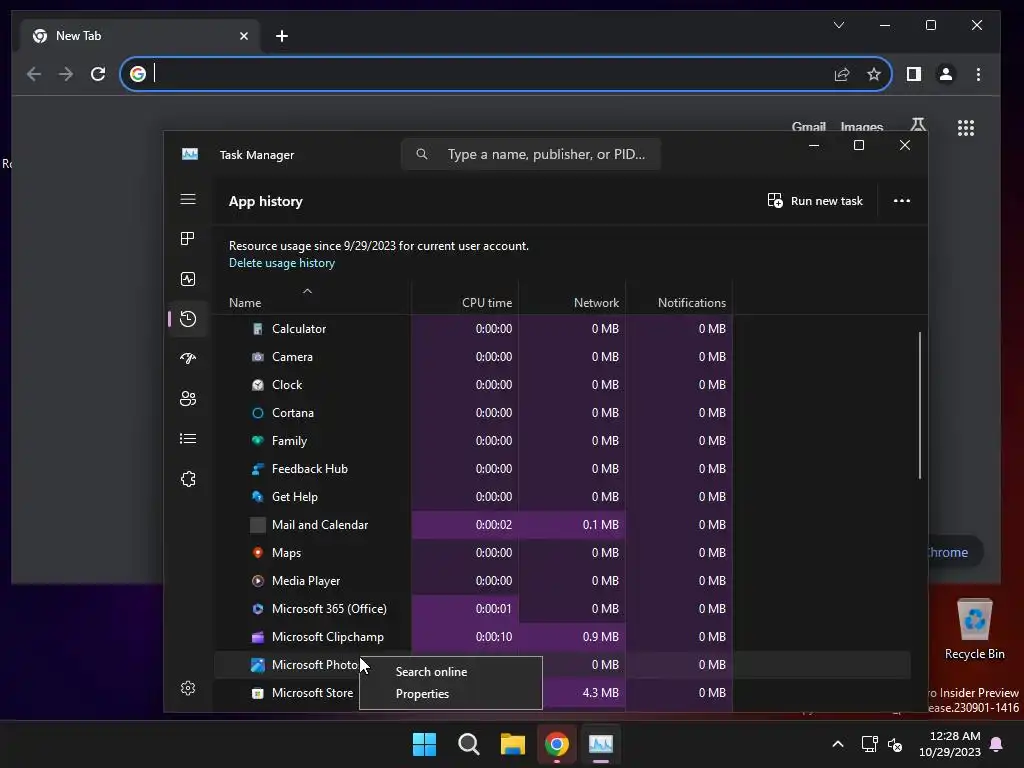Open Chrome profile avatar menu
Screen dimensions: 1024x768
[946, 74]
